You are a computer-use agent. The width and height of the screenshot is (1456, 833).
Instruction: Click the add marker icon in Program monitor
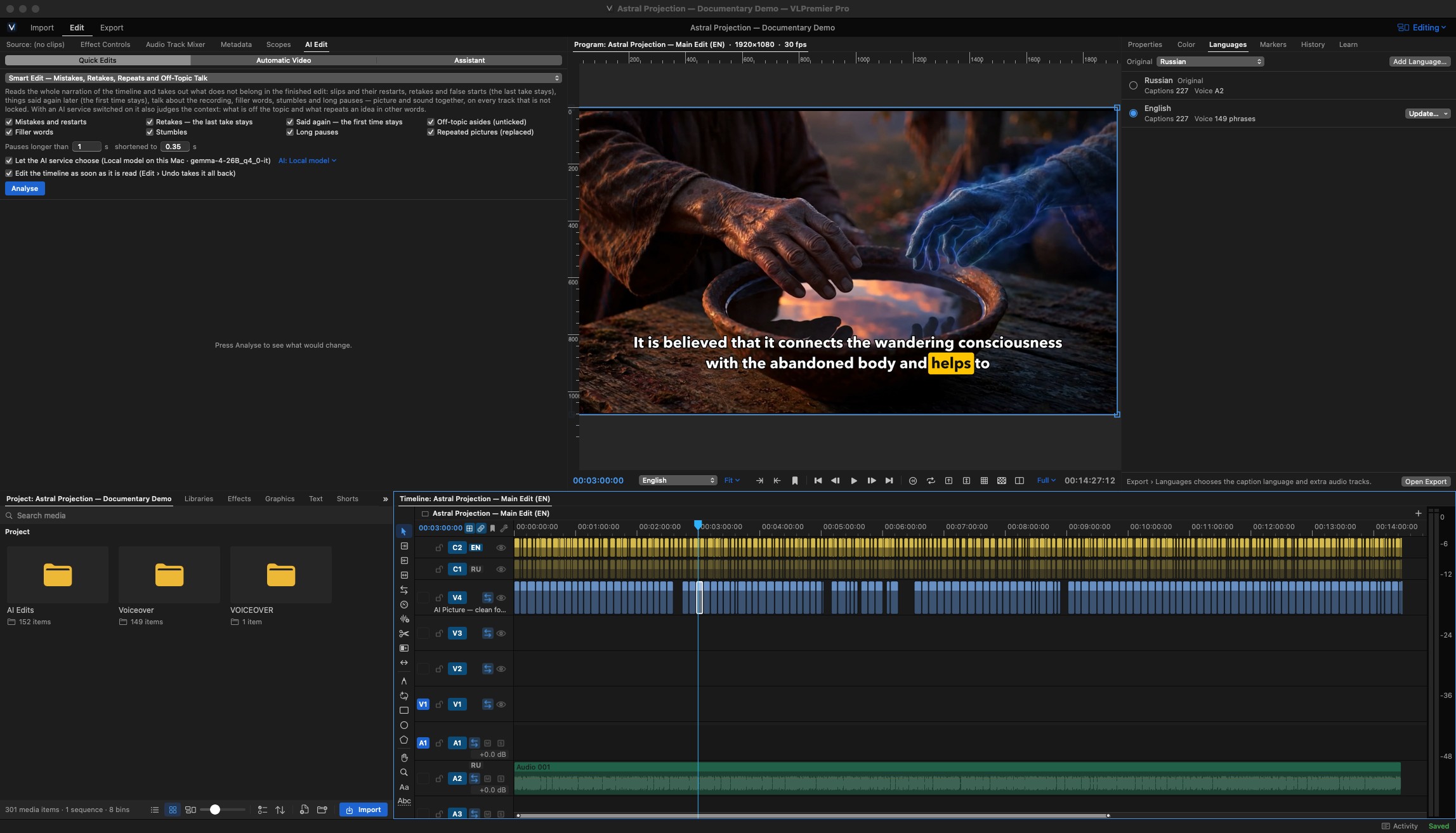tap(795, 481)
